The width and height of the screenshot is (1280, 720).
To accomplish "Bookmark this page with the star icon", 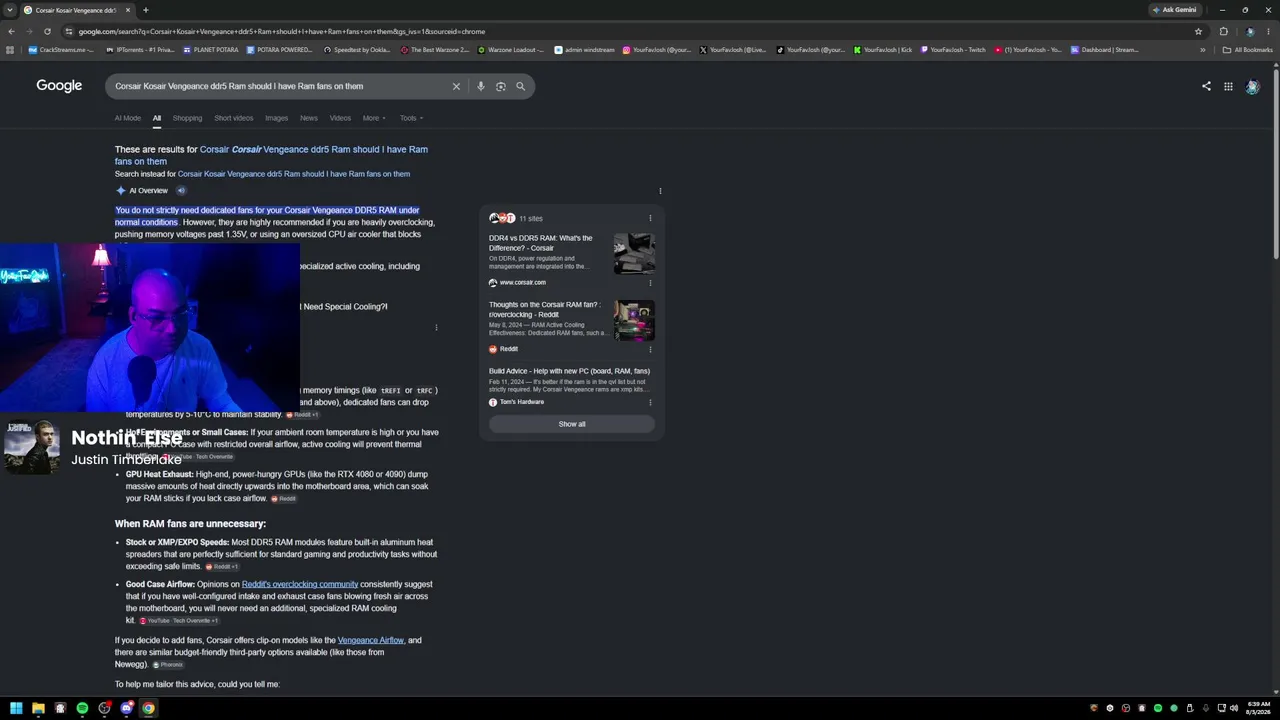I will point(1199,31).
